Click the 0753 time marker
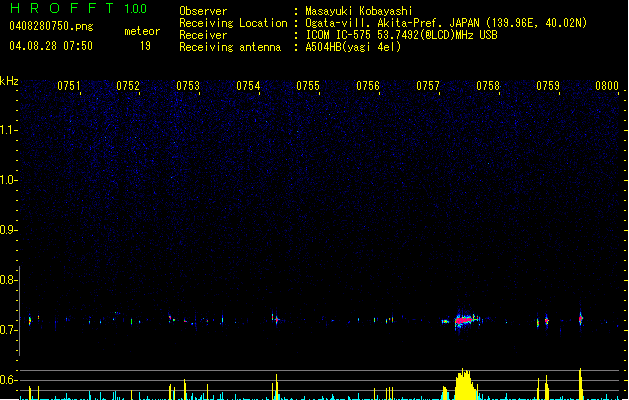Image resolution: width=629 pixels, height=400 pixels. tap(188, 86)
